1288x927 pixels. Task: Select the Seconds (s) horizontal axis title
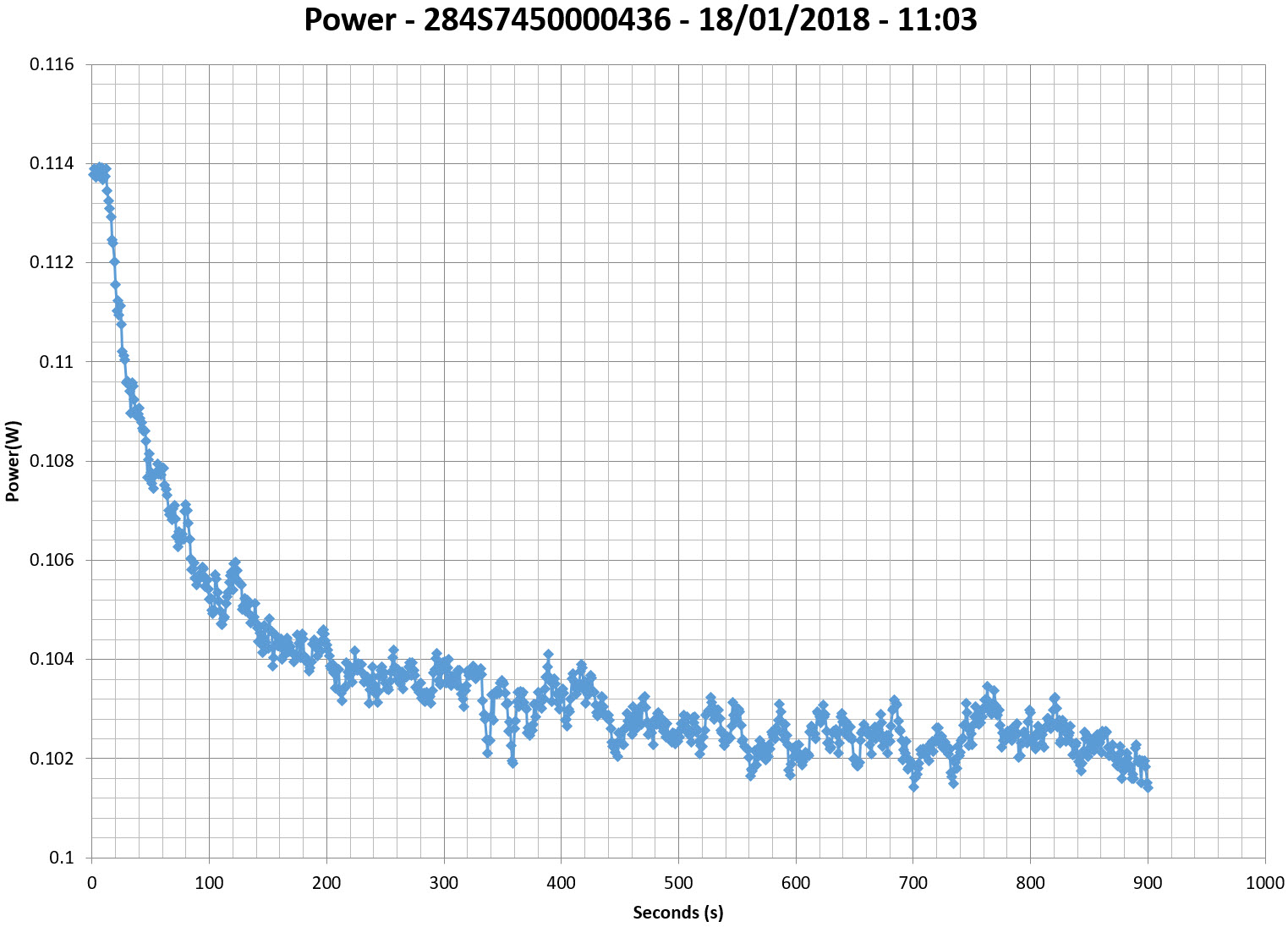pos(678,913)
